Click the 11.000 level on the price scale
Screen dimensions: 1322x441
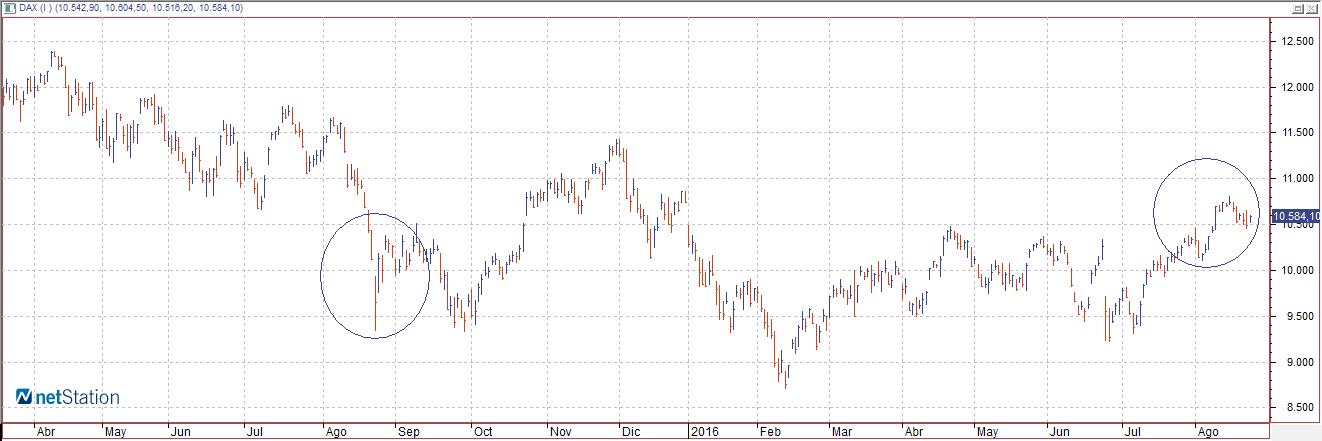(x=1297, y=178)
